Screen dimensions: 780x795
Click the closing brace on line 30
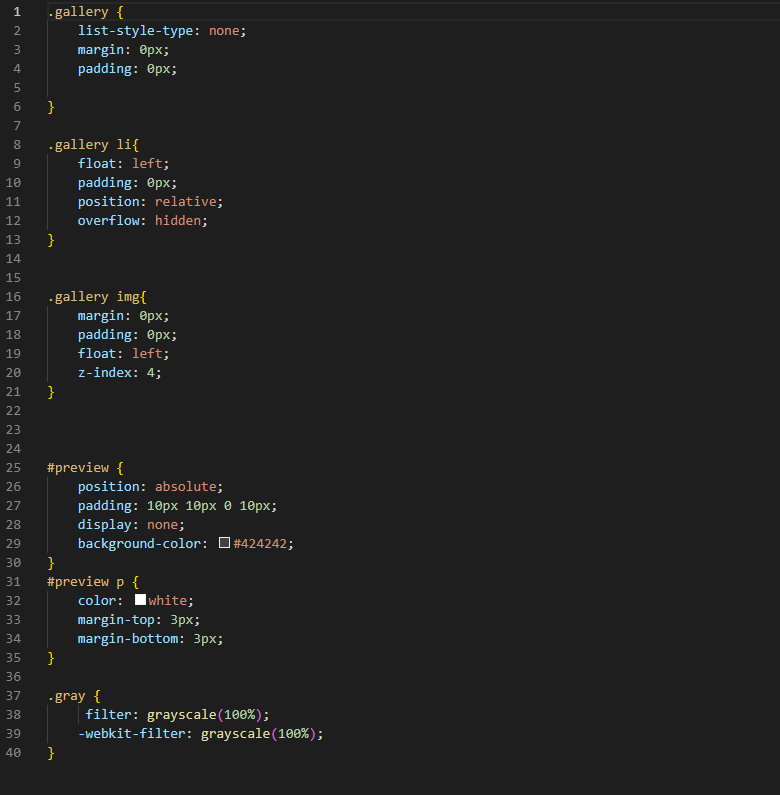pyautogui.click(x=51, y=562)
